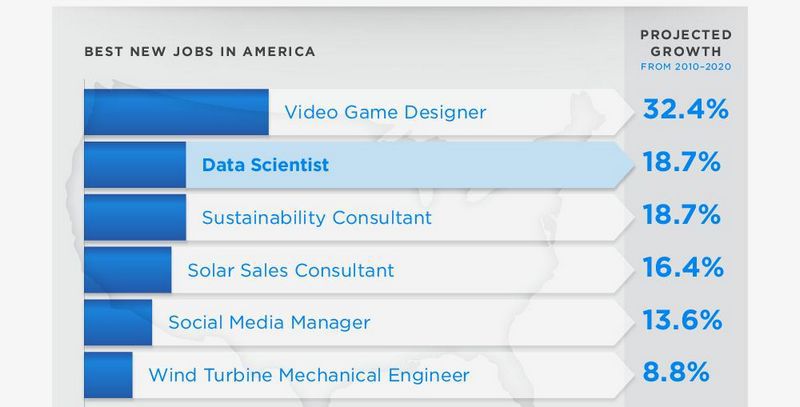Image resolution: width=800 pixels, height=407 pixels.
Task: Select the 8.8% growth percentage
Action: [674, 374]
